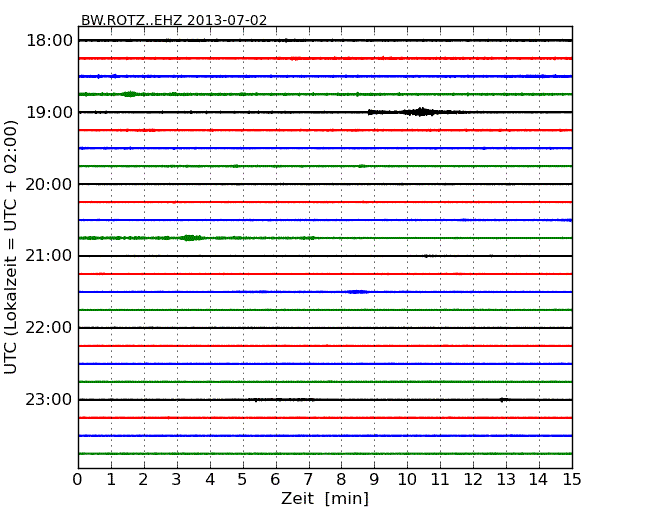Click x-axis tick label 1
The image size is (650, 520).
tap(111, 479)
